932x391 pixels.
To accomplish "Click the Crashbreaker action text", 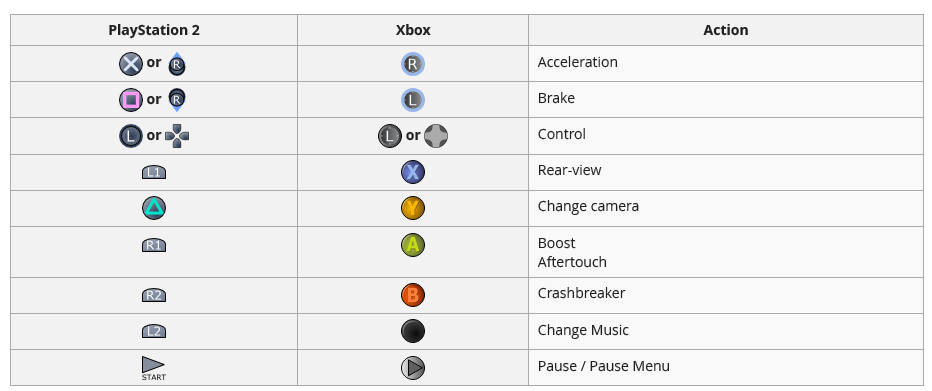I will pos(581,293).
